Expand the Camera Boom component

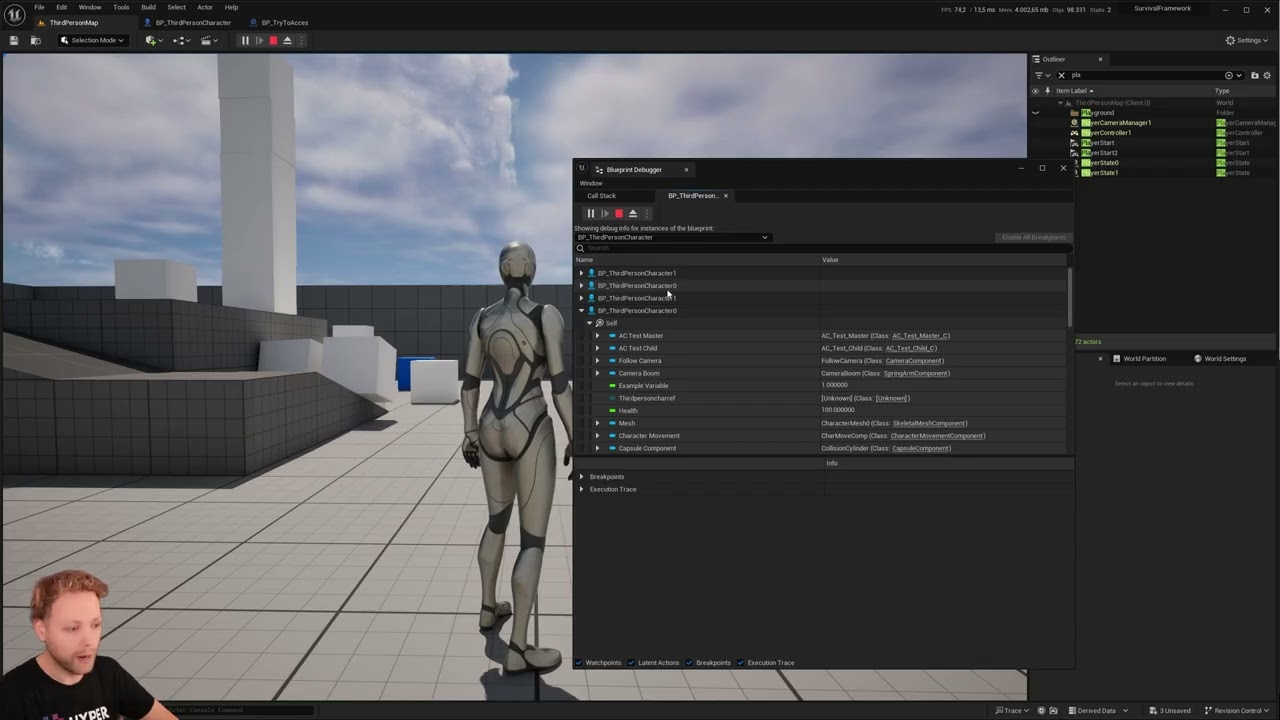click(x=597, y=373)
